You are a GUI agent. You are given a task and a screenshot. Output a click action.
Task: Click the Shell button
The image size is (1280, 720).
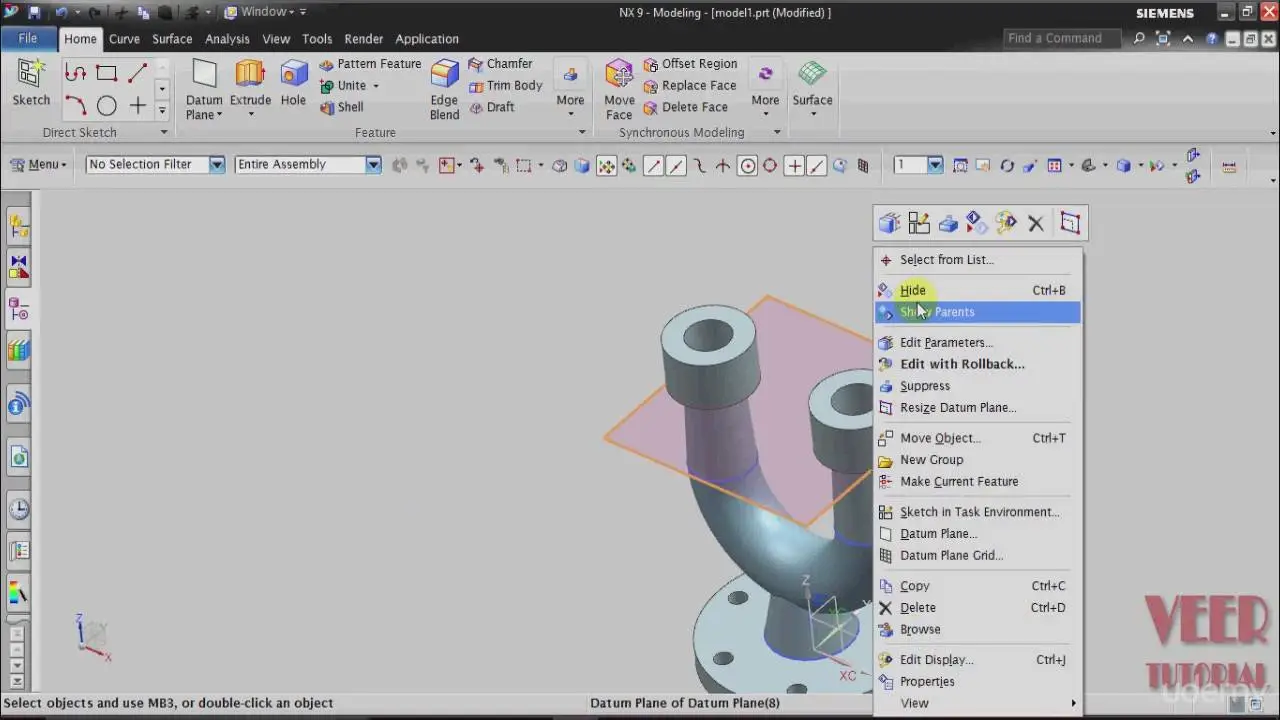341,107
